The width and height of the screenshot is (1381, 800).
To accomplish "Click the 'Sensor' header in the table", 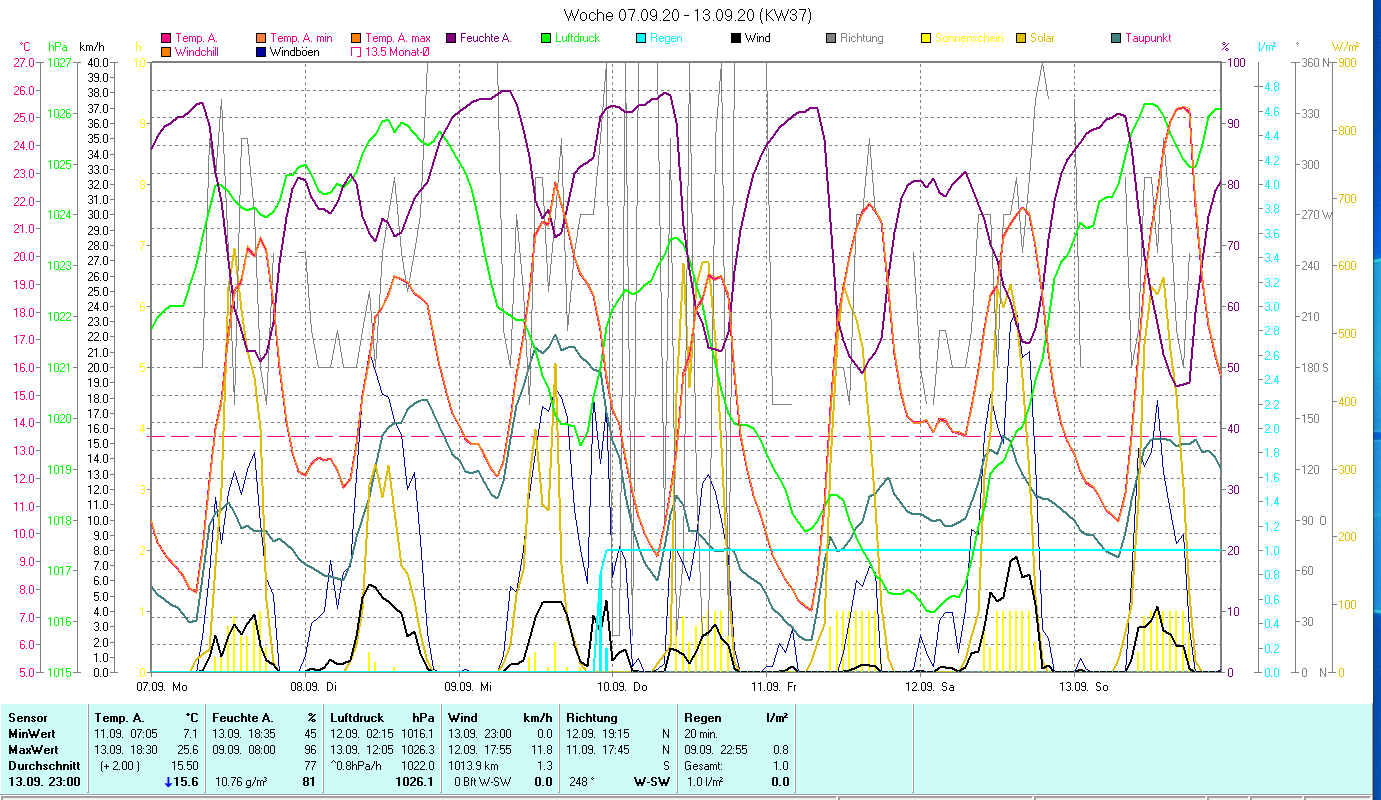I will (26, 718).
